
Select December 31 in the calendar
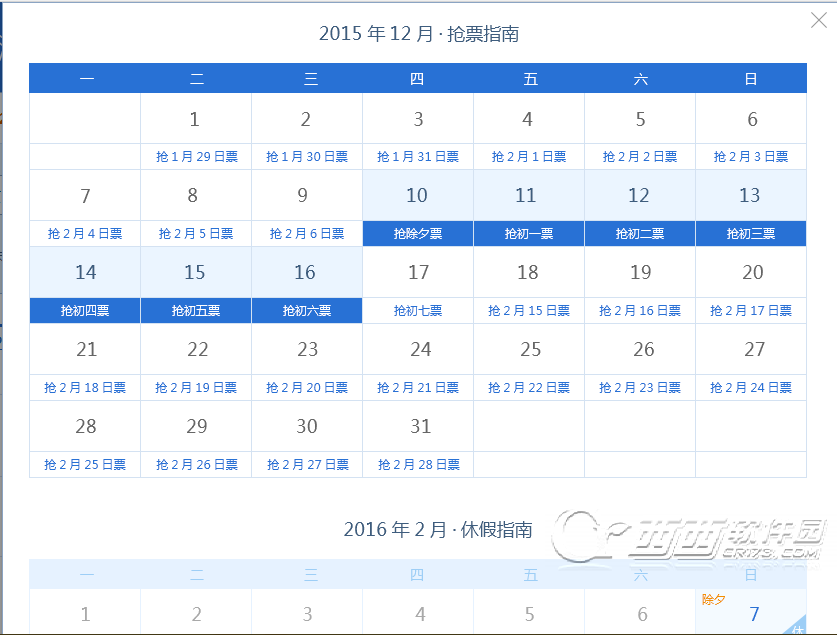420,426
